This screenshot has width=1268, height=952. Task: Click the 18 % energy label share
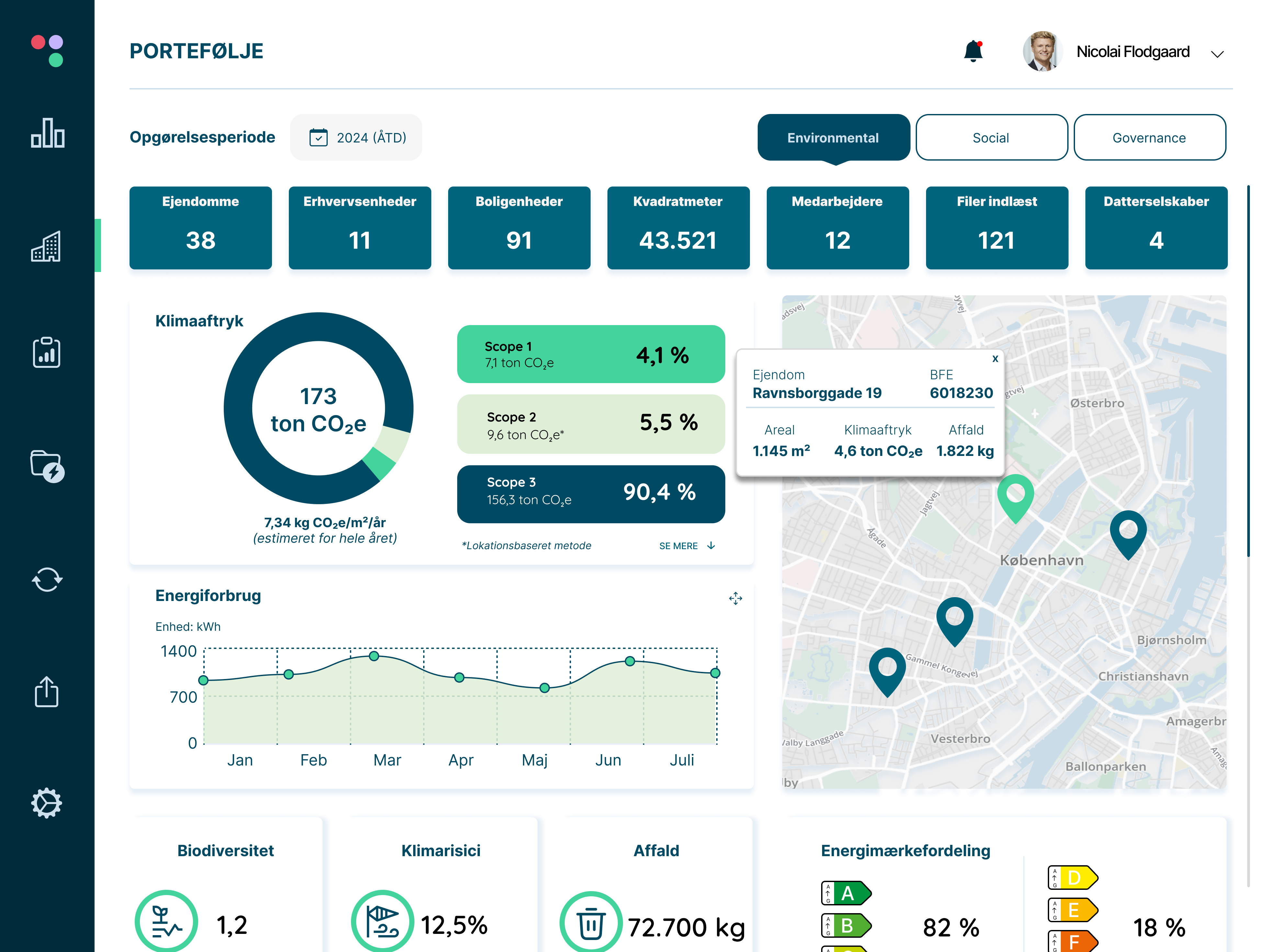(1159, 927)
